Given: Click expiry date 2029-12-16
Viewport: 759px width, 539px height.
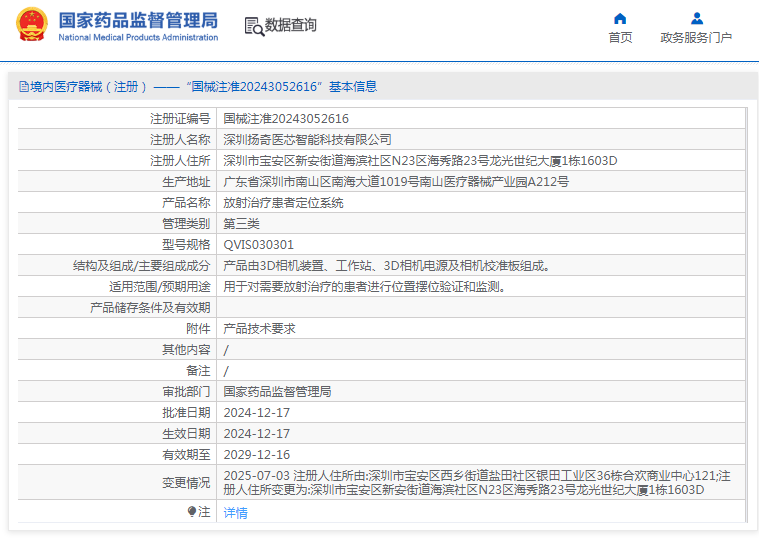Looking at the screenshot, I should point(257,455).
